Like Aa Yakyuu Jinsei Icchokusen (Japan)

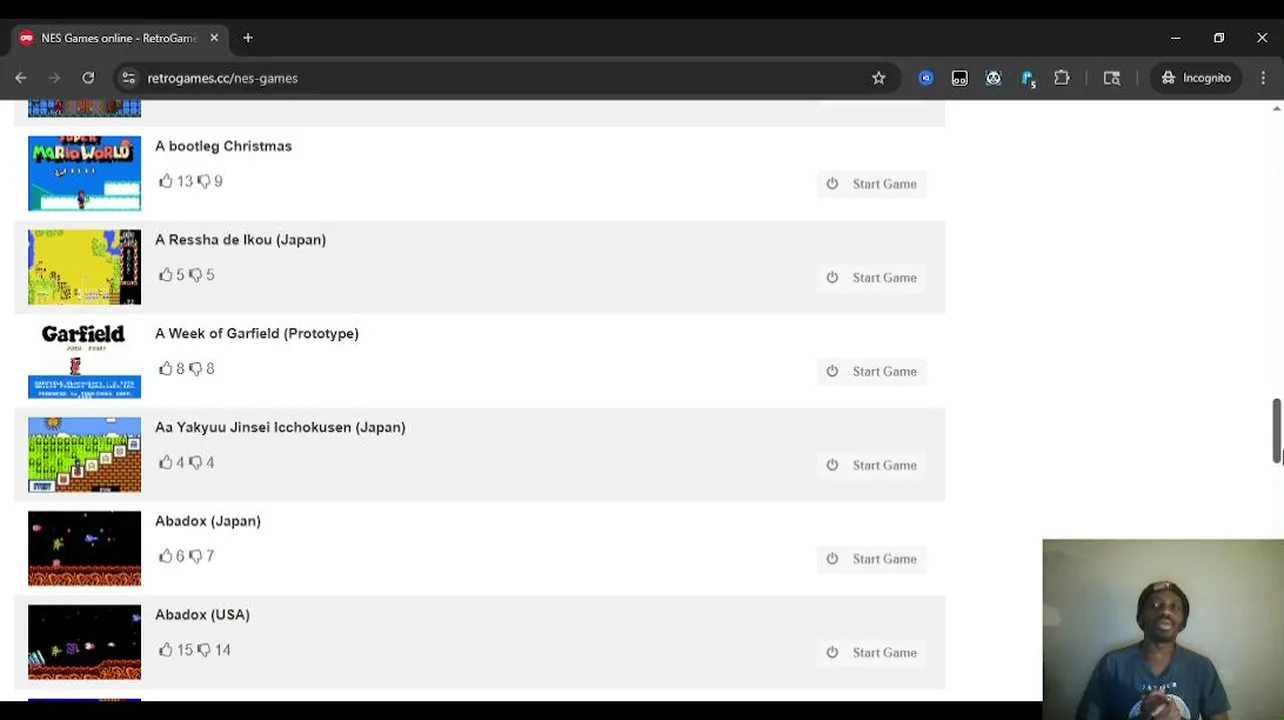tap(166, 463)
